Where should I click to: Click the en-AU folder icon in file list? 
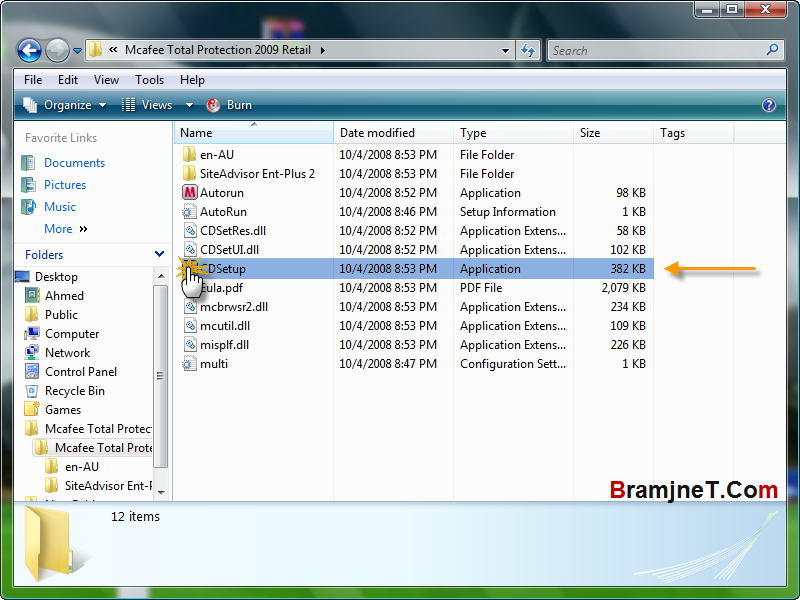(189, 155)
